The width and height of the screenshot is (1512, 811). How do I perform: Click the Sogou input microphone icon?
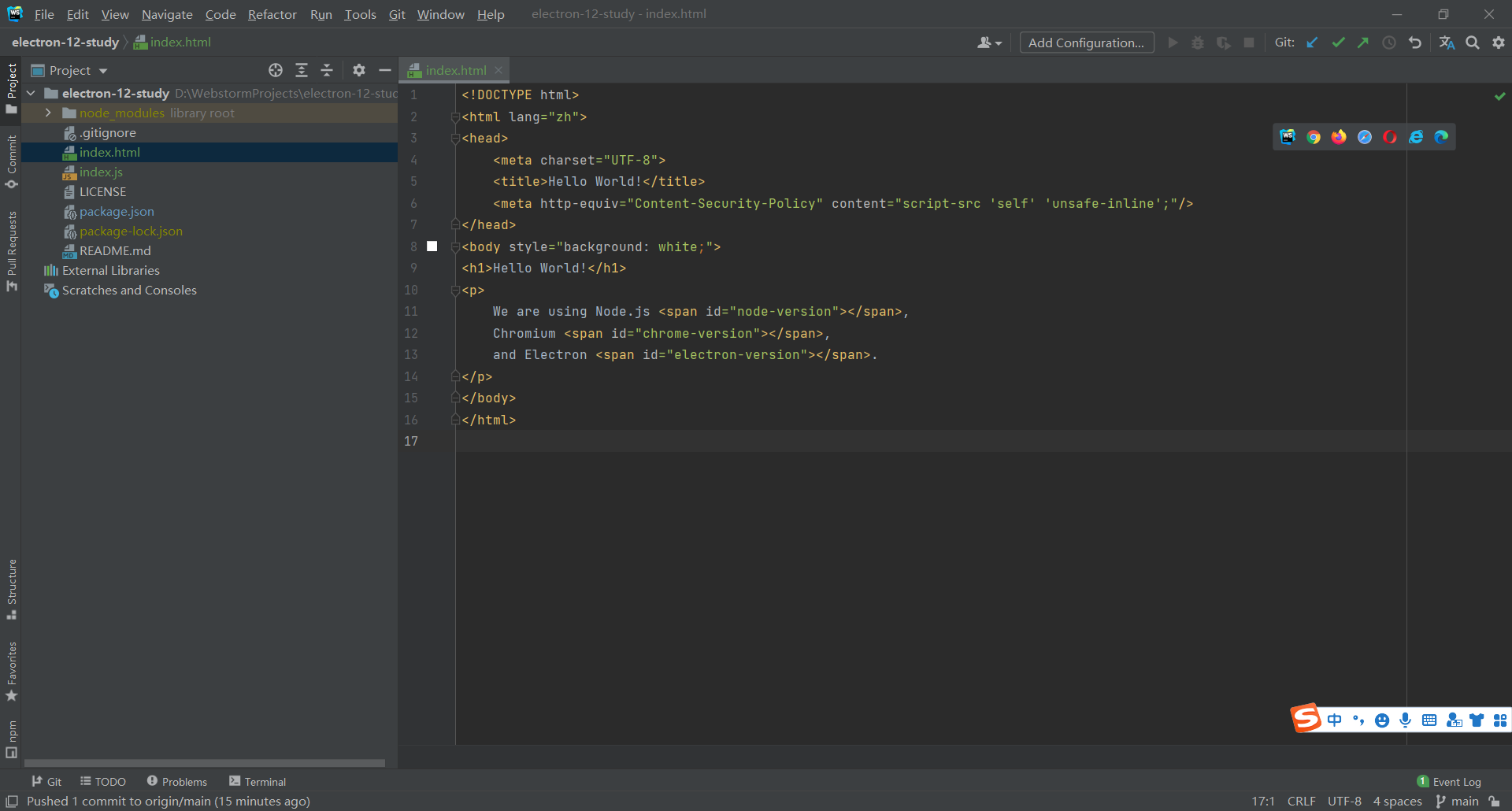pos(1406,720)
